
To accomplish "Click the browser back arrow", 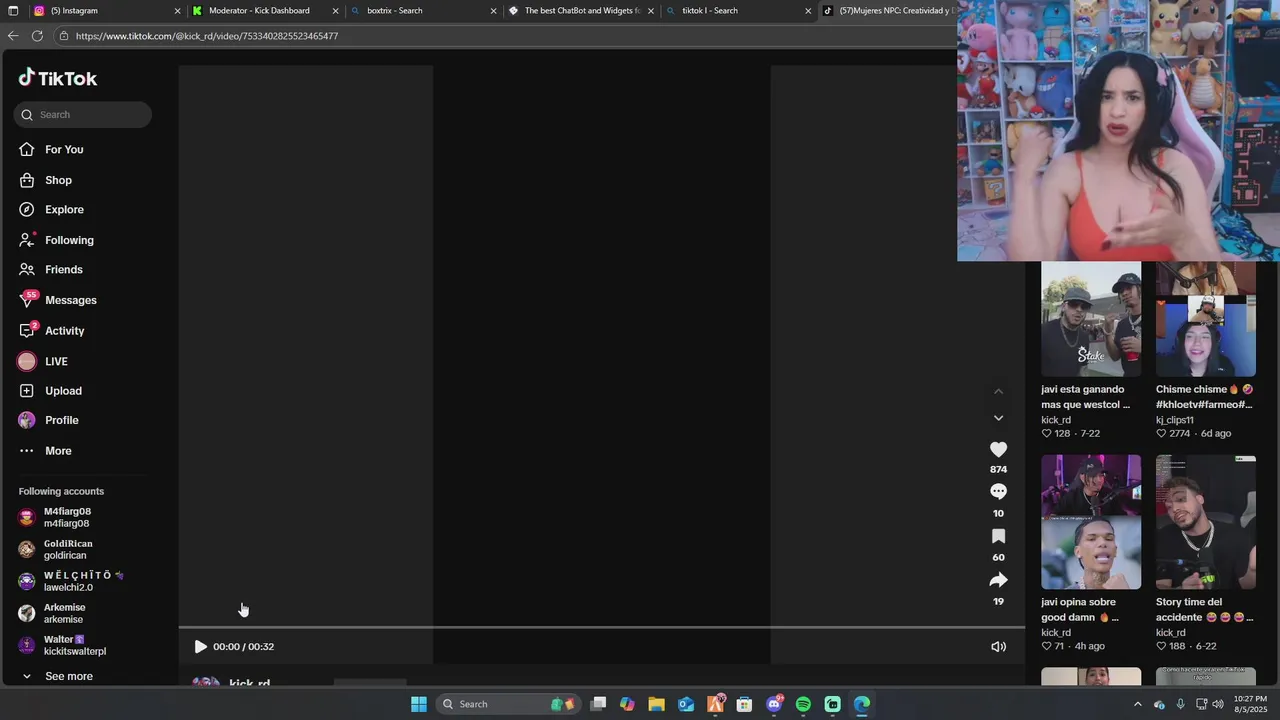I will pyautogui.click(x=13, y=36).
